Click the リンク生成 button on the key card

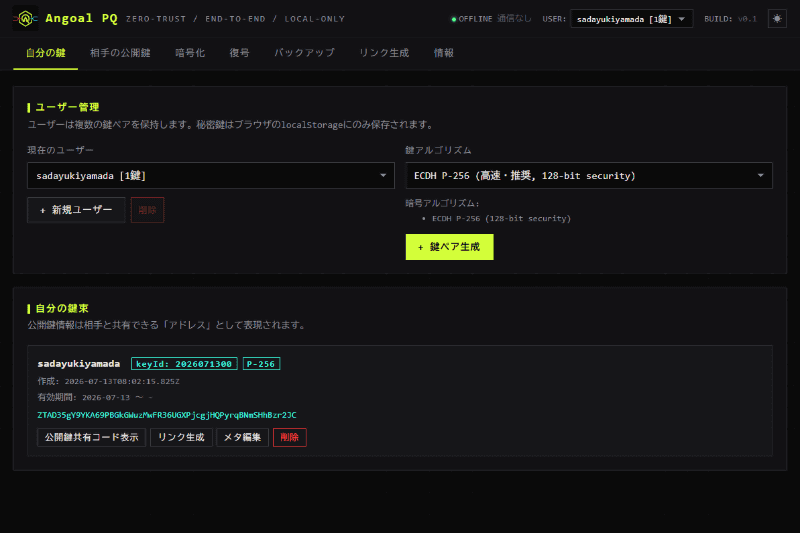(181, 437)
